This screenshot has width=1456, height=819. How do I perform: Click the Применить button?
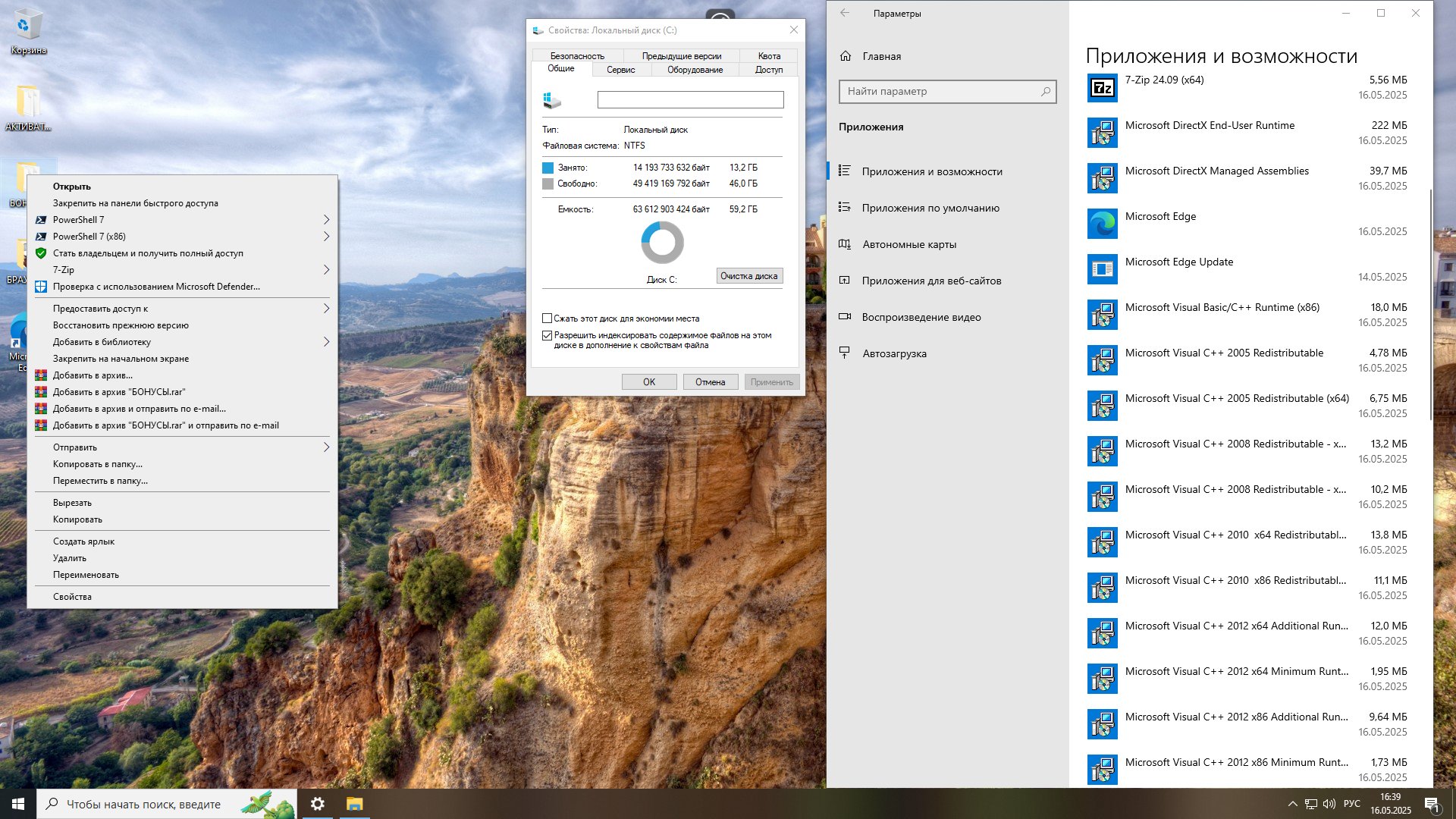772,382
